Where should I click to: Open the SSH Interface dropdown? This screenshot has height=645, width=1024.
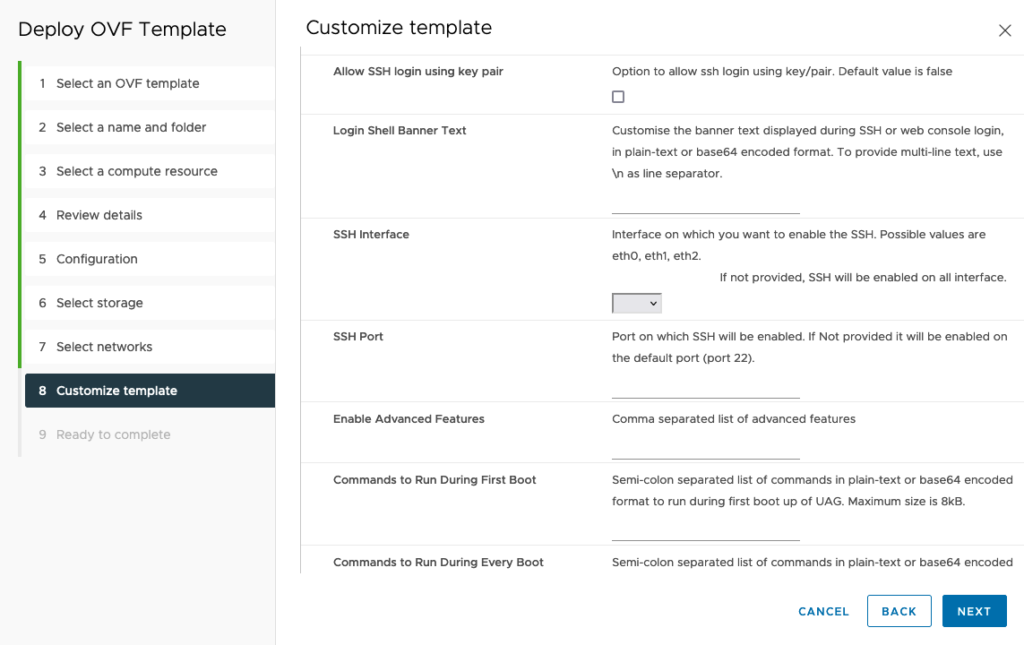coord(637,303)
